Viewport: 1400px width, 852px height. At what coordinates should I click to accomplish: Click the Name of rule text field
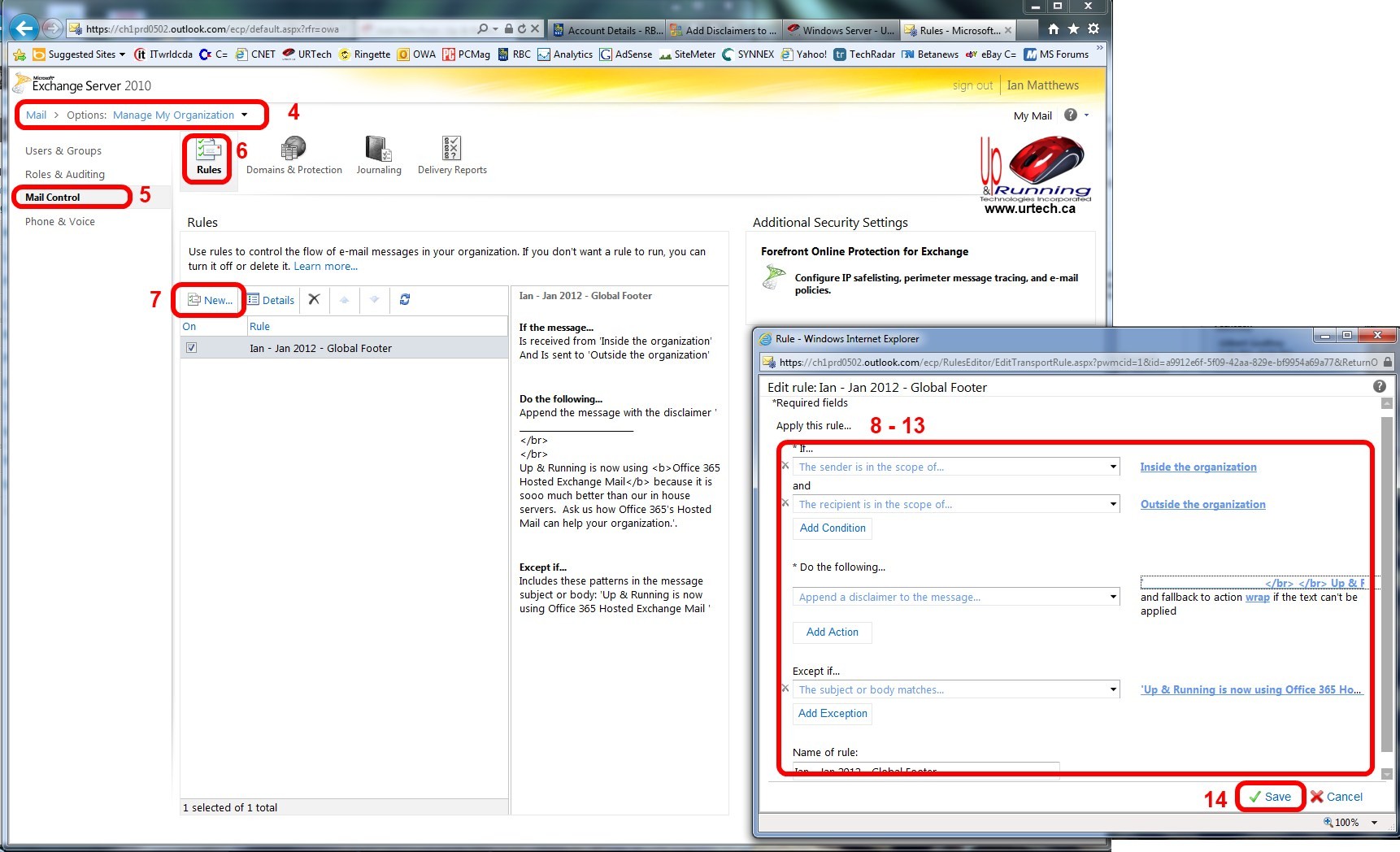(x=925, y=770)
